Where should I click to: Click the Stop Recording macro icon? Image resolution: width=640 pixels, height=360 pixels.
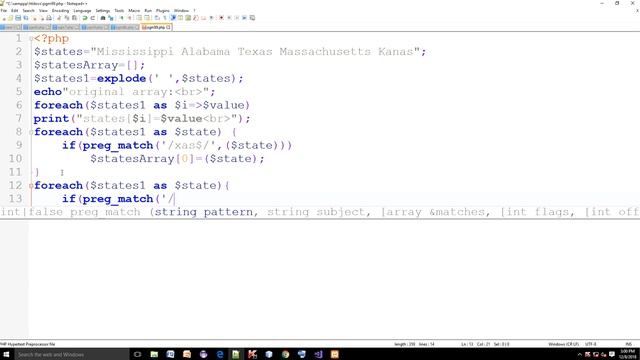(x=229, y=18)
